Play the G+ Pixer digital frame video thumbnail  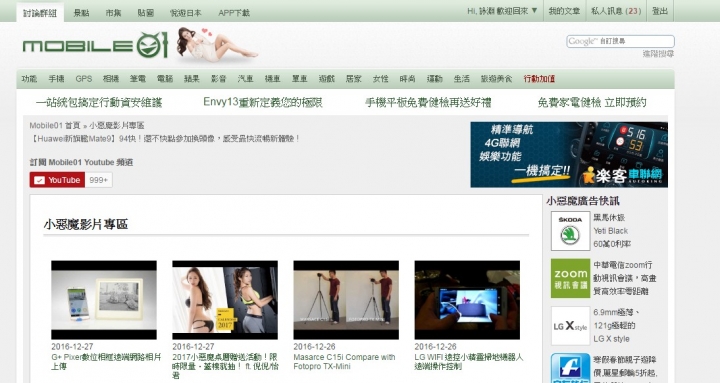(x=104, y=300)
